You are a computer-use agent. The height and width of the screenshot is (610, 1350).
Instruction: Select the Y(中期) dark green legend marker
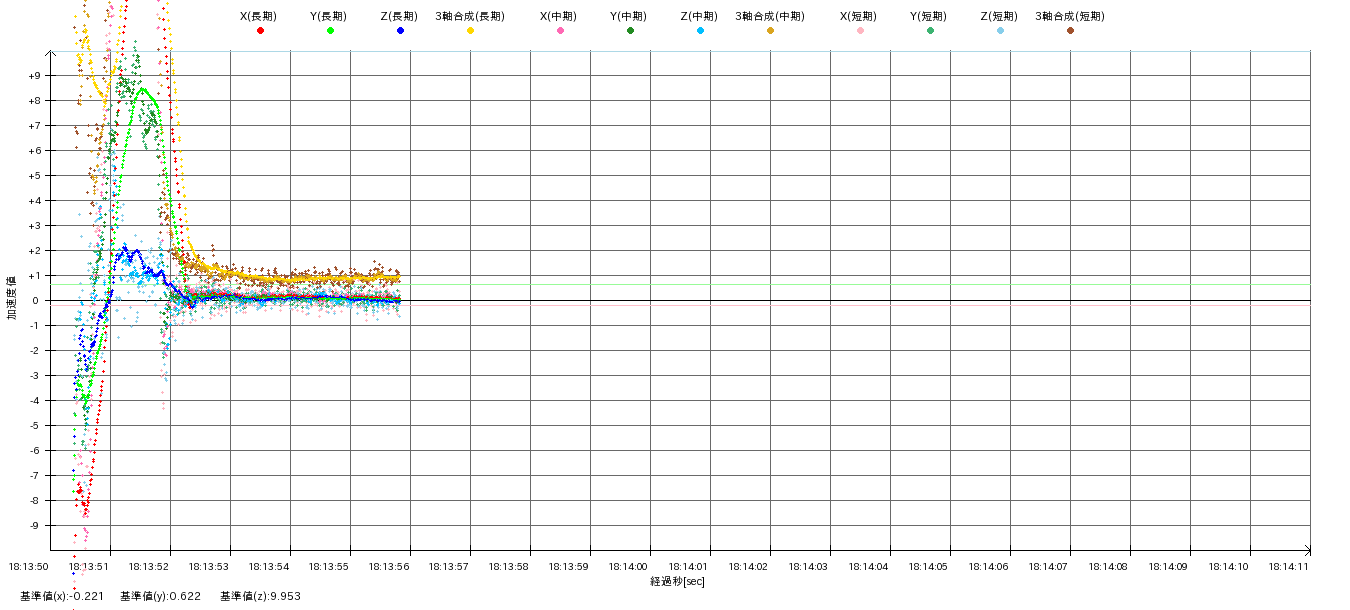click(x=630, y=31)
